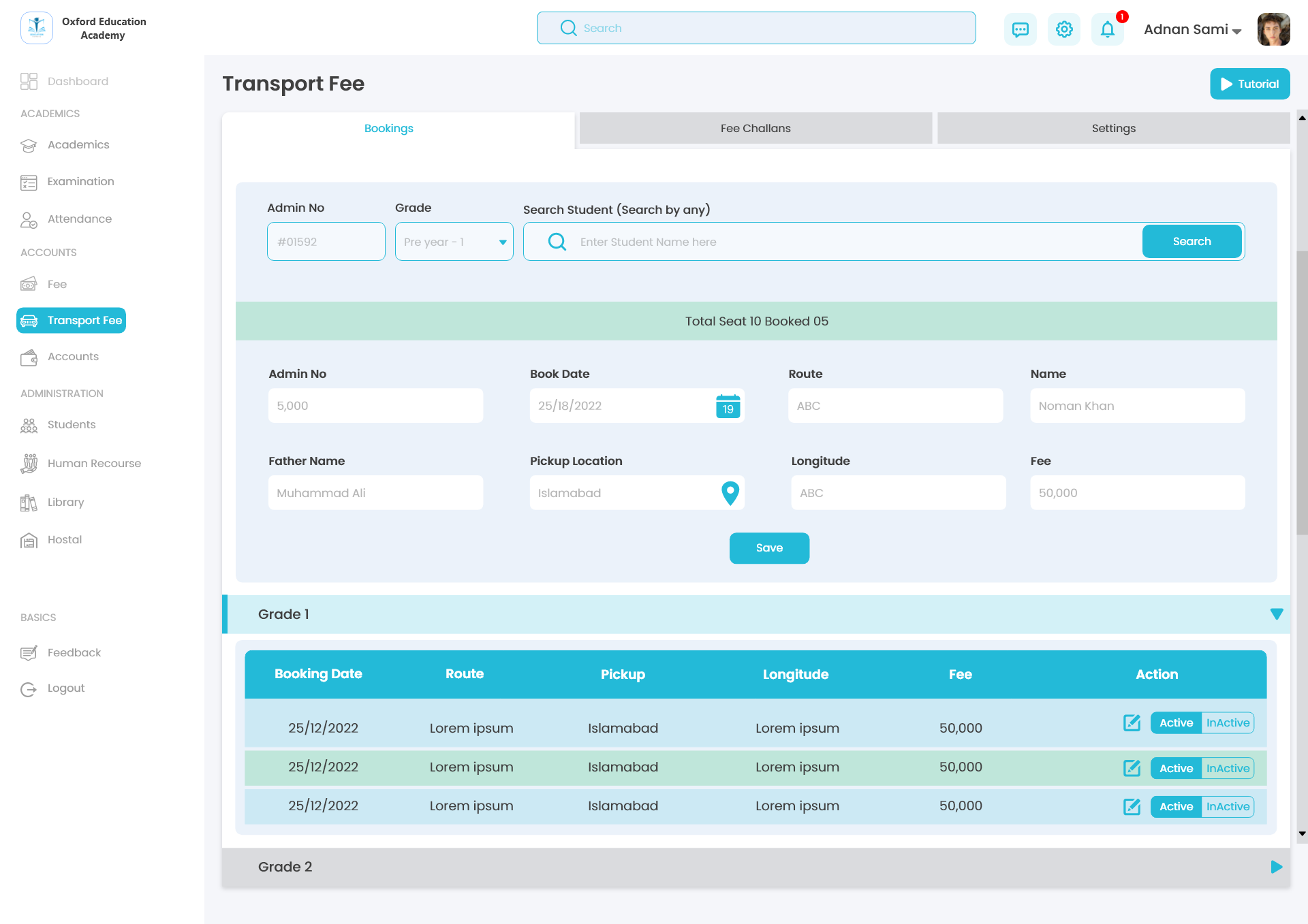1308x924 pixels.
Task: Set second booking row to InActive
Action: 1228,768
